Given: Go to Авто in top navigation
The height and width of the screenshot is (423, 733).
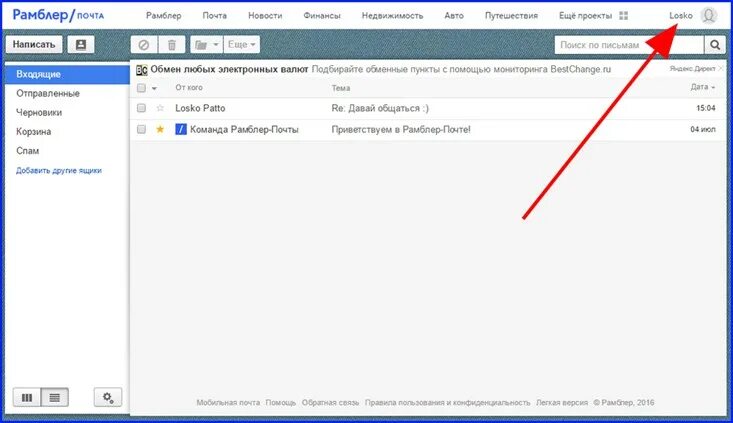Looking at the screenshot, I should pyautogui.click(x=454, y=15).
